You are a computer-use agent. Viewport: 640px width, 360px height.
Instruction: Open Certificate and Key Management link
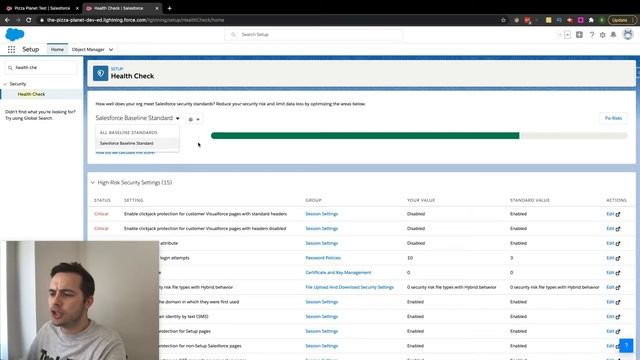click(338, 273)
